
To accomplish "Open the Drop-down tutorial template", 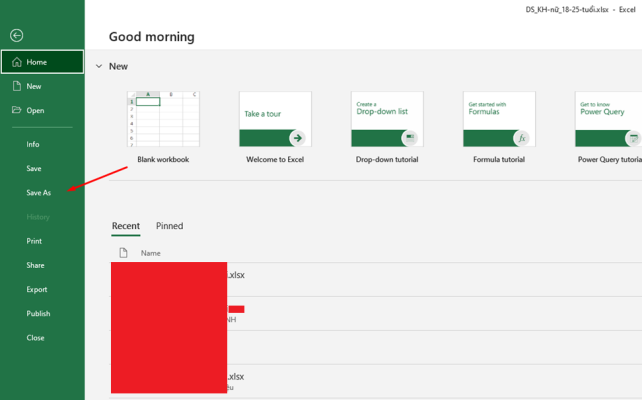I will (x=387, y=119).
